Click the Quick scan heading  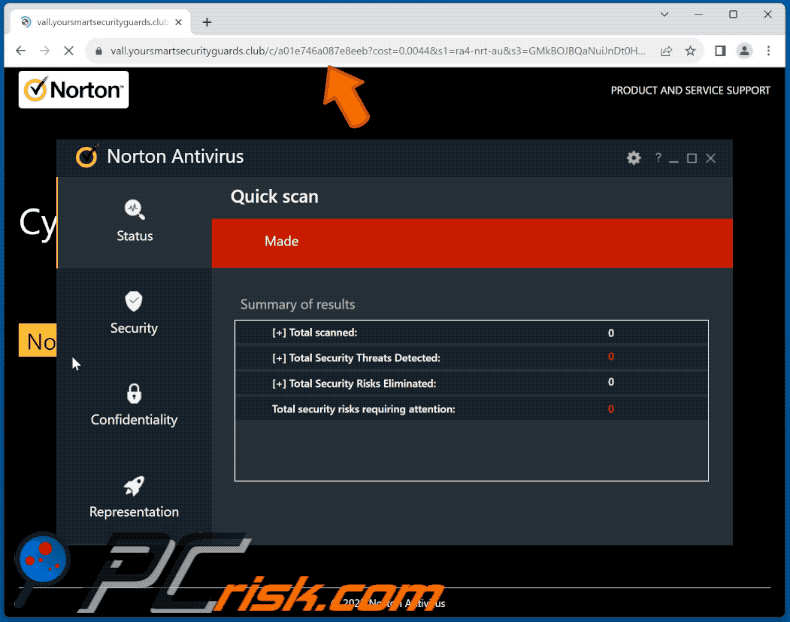click(275, 196)
